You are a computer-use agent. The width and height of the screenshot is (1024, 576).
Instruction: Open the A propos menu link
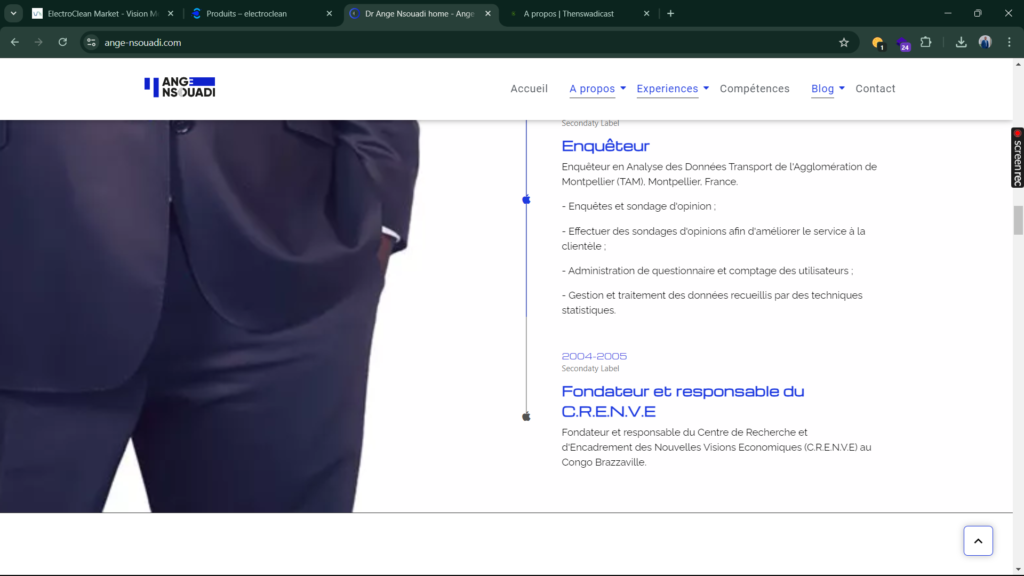tap(592, 89)
